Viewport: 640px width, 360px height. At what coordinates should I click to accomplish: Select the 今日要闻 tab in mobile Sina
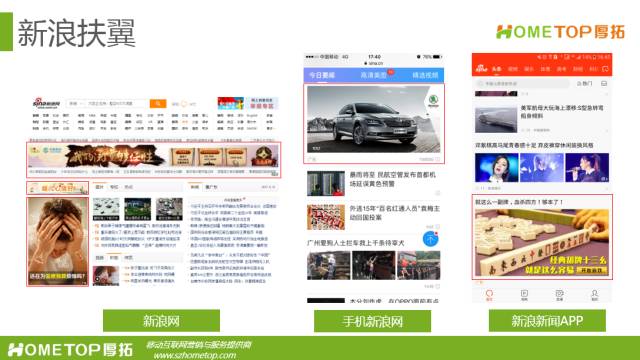coord(322,76)
